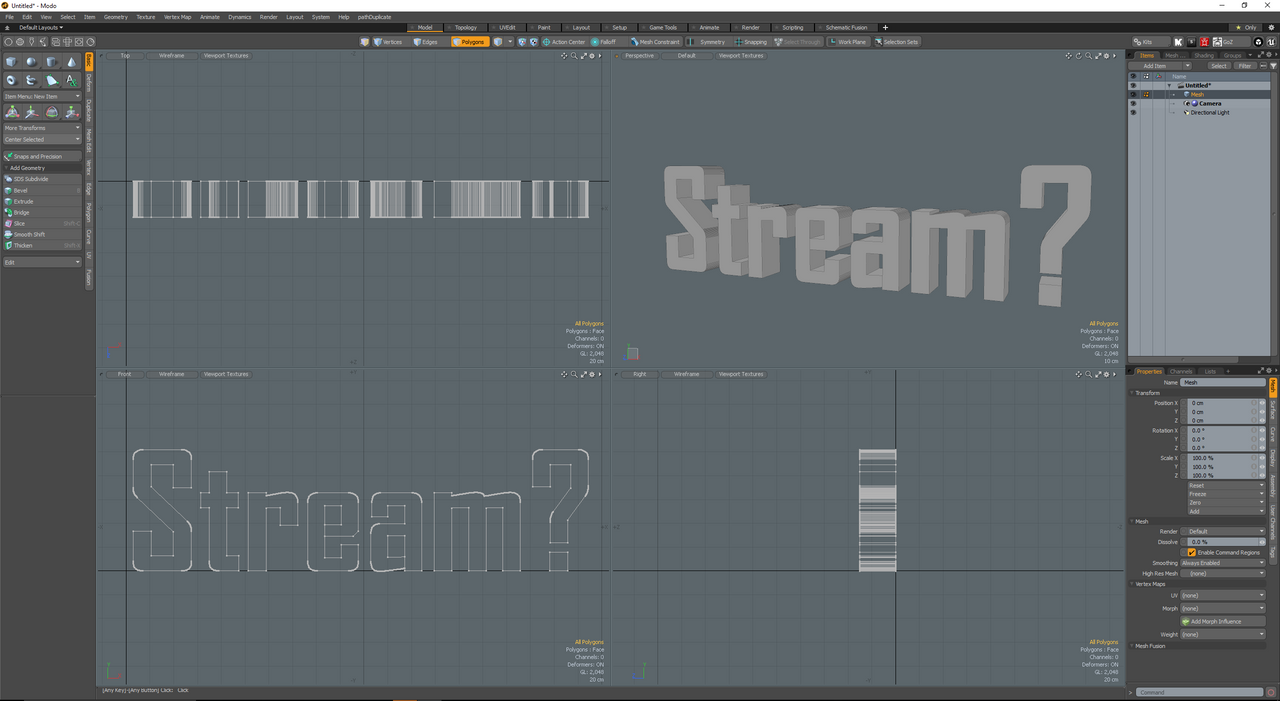Screen dimensions: 1280x701
Task: Open the Smoothing dropdown
Action: tap(1222, 563)
